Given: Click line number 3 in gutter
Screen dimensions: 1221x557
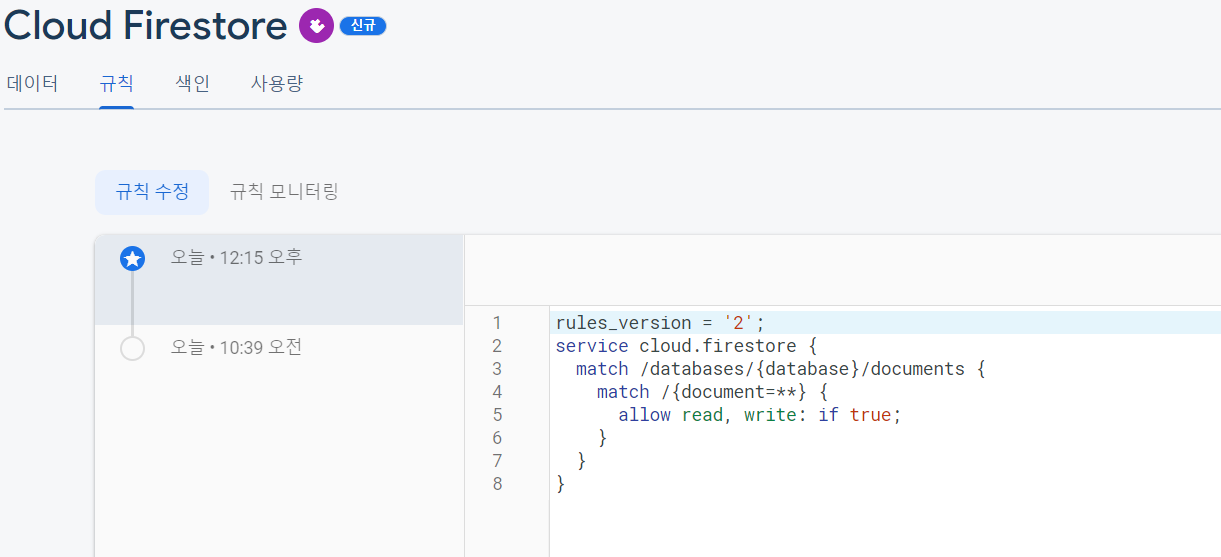Looking at the screenshot, I should coord(497,369).
